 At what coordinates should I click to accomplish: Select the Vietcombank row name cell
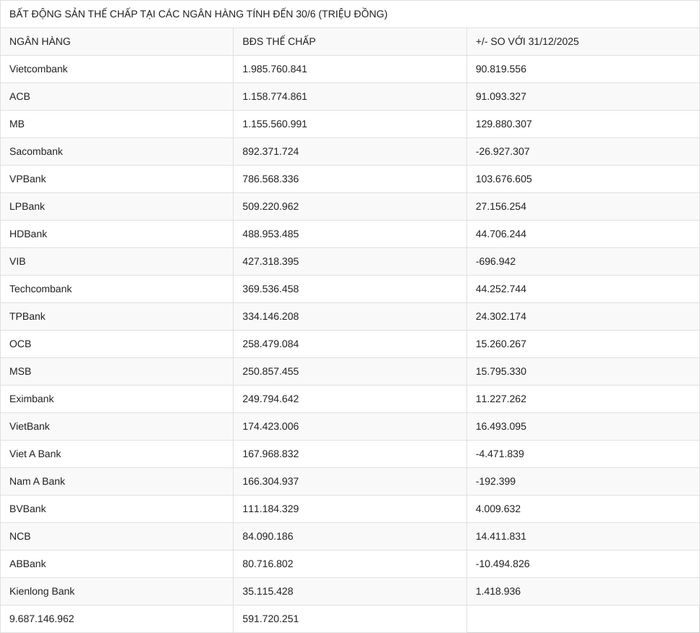pos(117,69)
